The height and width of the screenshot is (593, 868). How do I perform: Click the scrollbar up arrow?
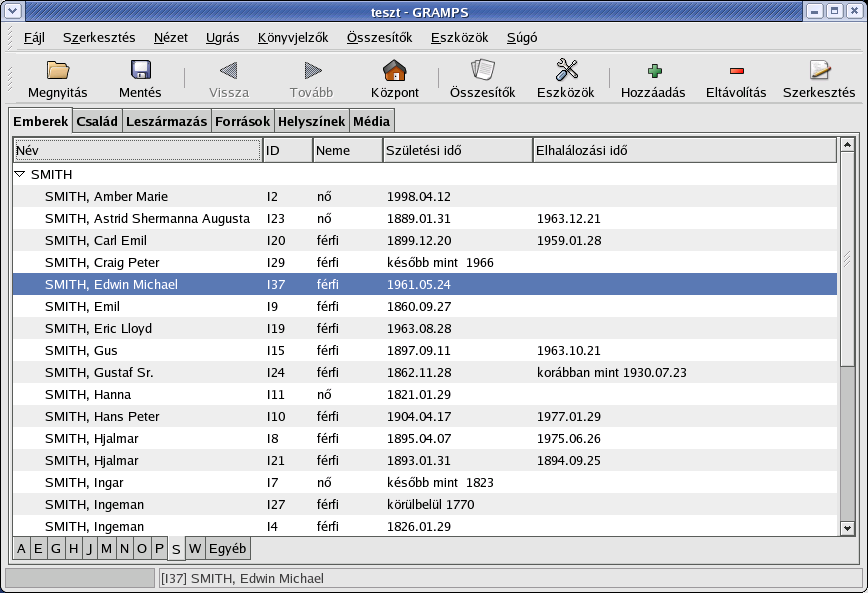(x=847, y=146)
